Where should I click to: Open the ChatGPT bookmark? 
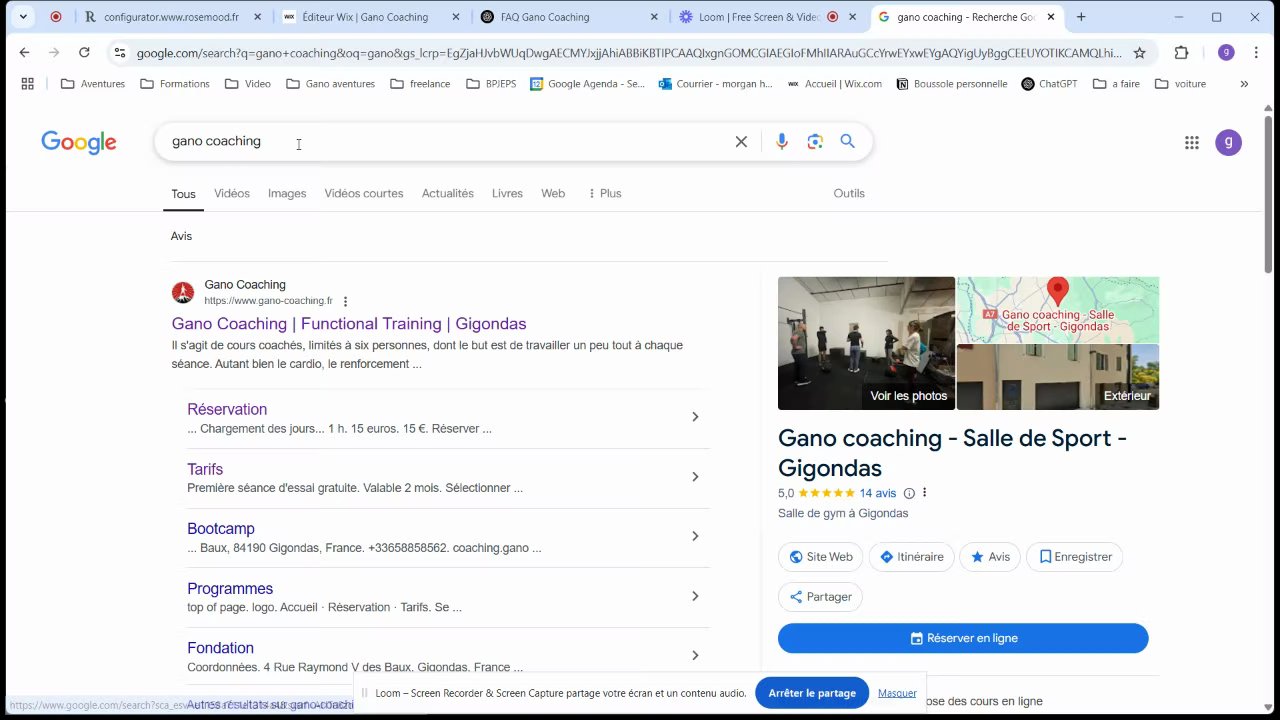1049,84
